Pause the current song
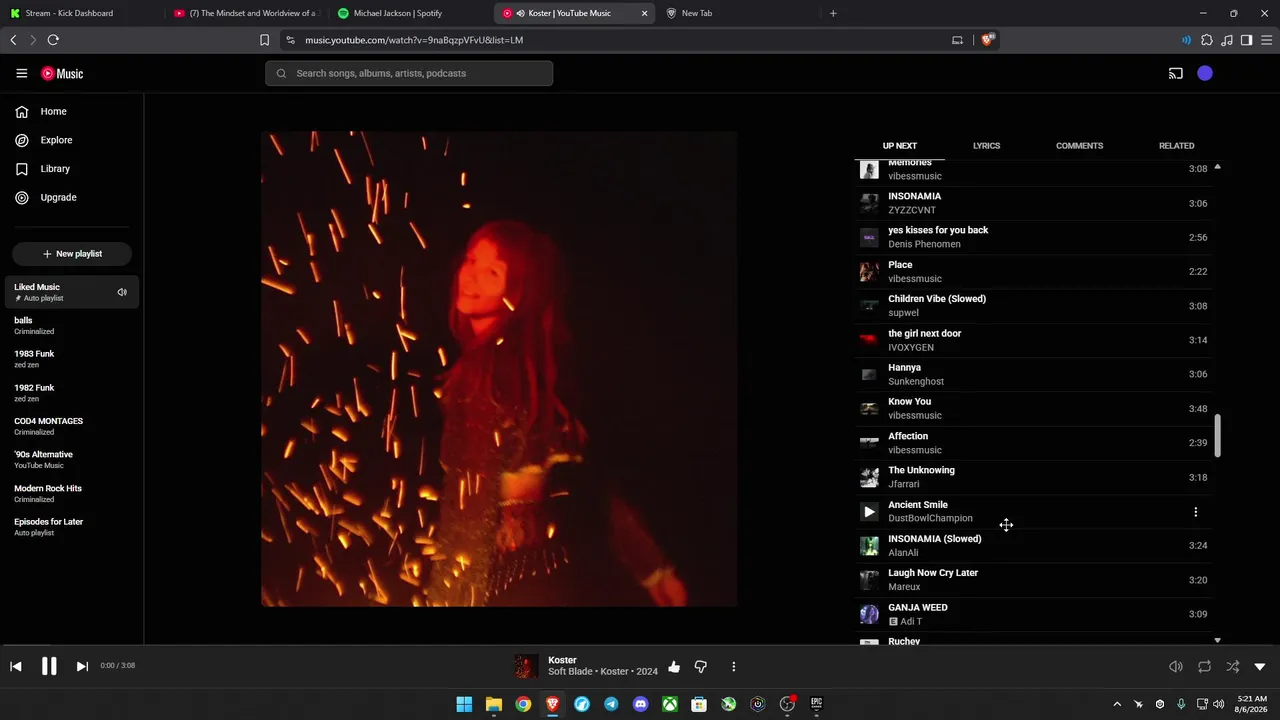 click(49, 666)
